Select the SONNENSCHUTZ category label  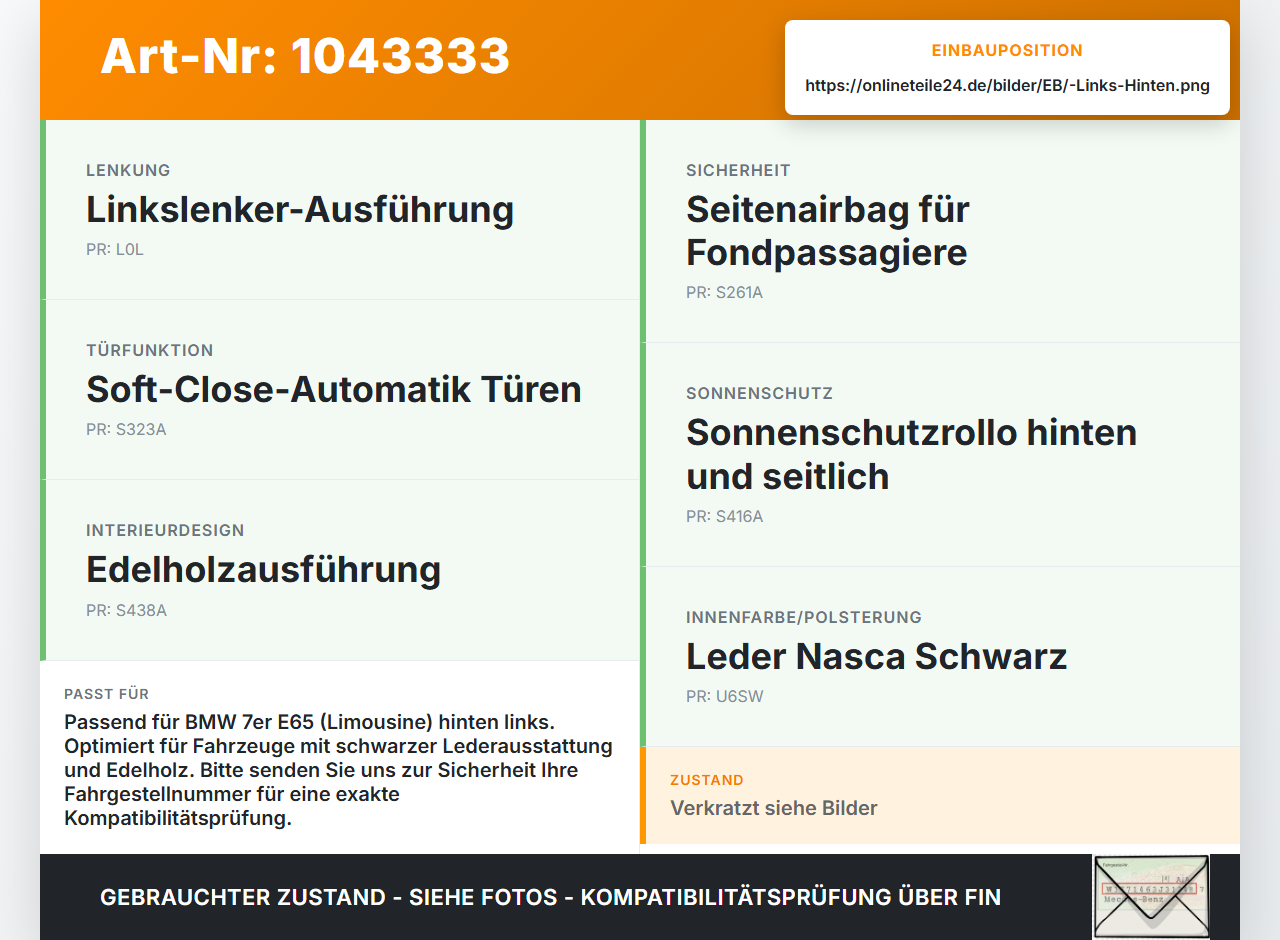tap(759, 394)
